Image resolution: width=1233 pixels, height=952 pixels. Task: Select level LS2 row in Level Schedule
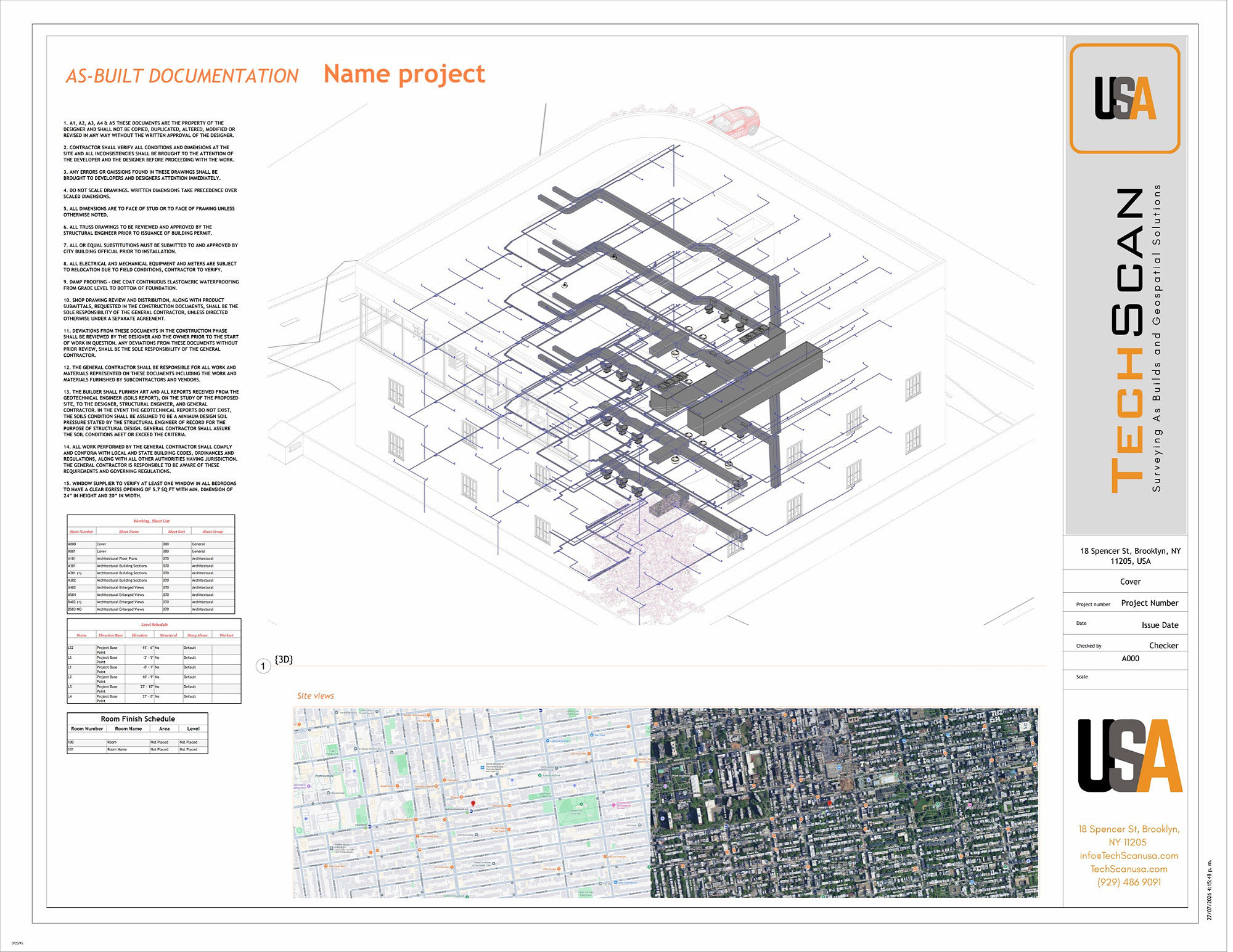click(x=154, y=649)
